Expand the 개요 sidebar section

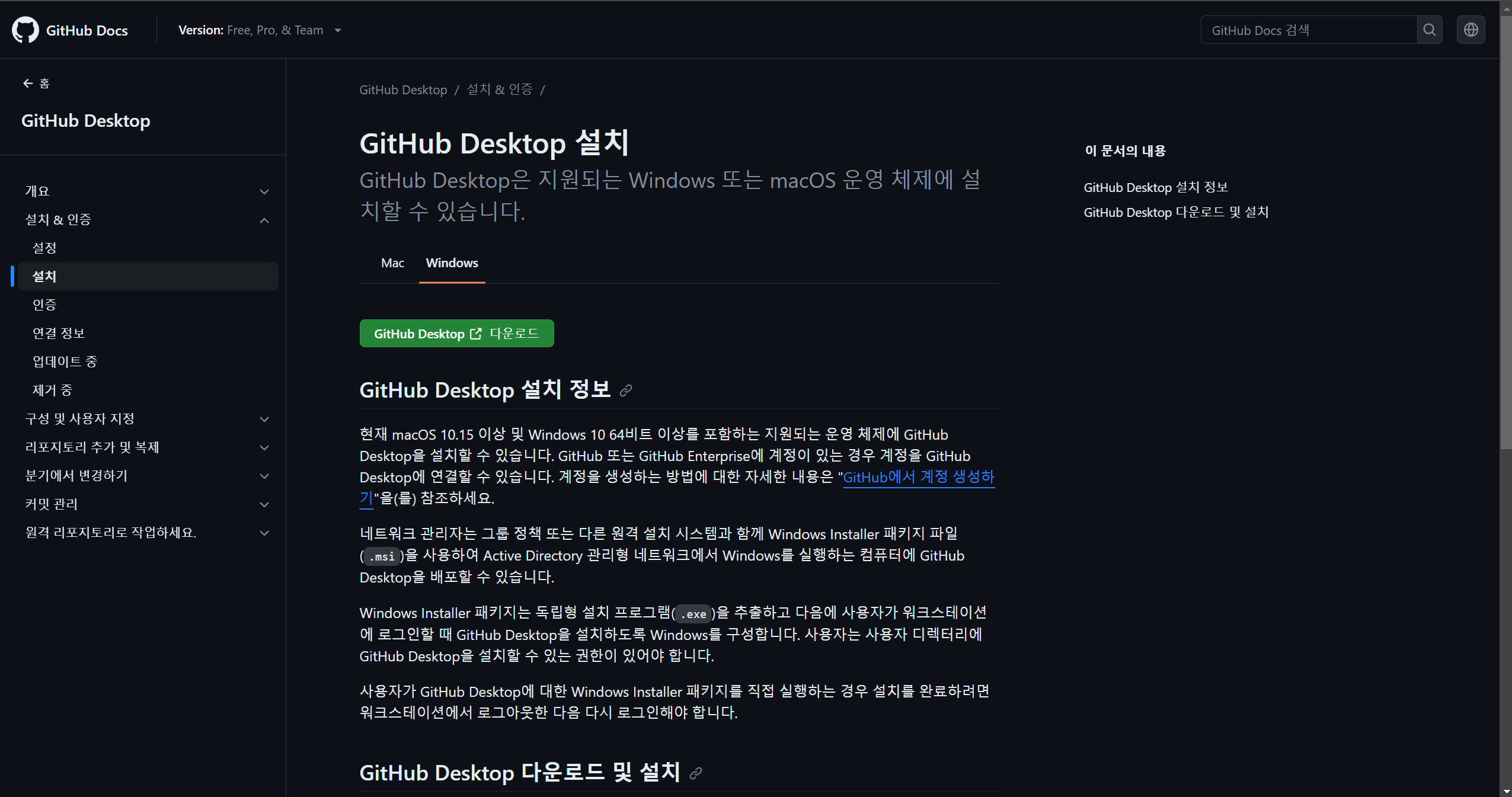pos(147,191)
